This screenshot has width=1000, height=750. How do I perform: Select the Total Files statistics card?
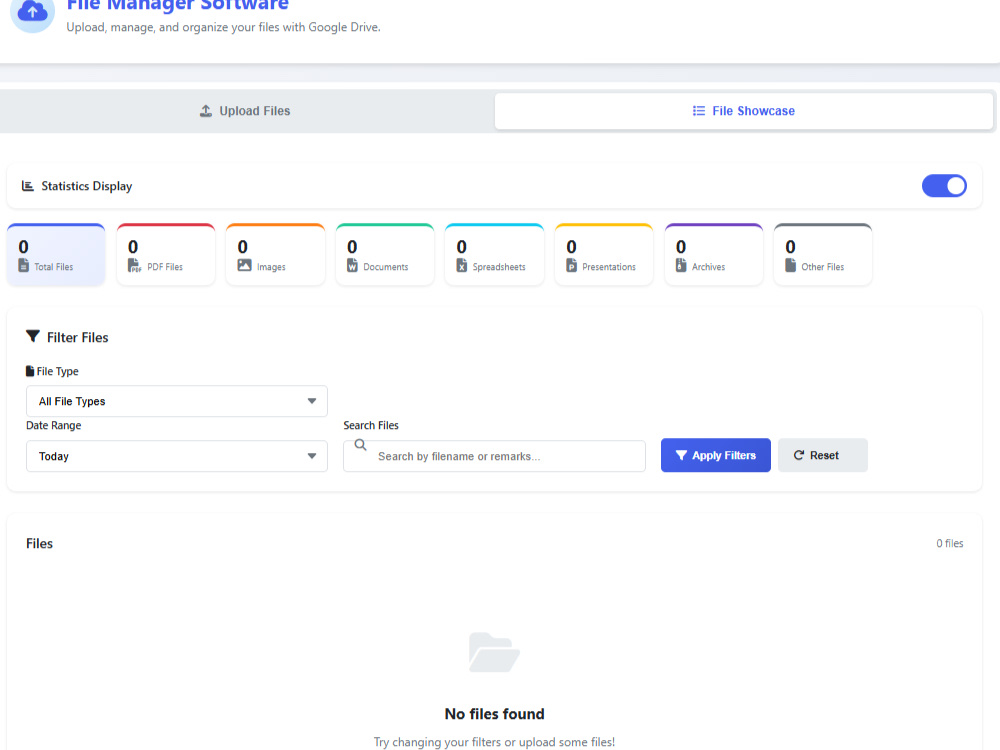click(56, 254)
